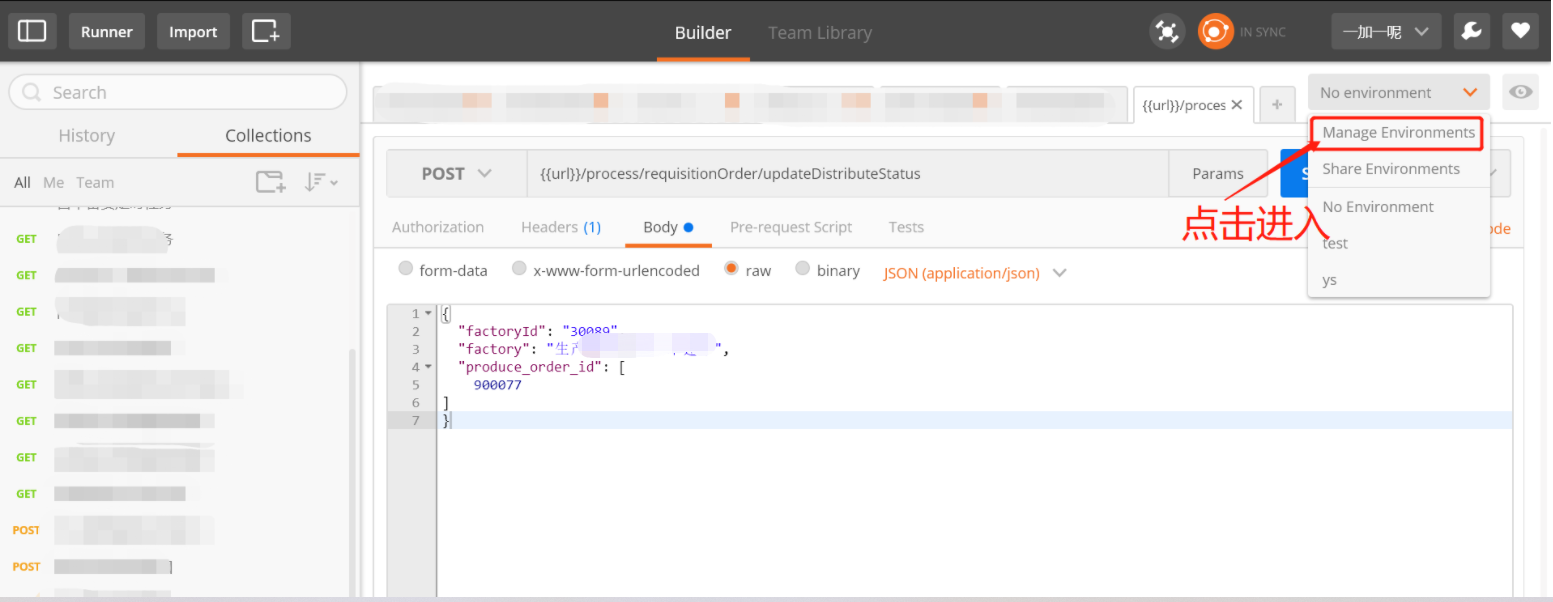Select the ys environment
This screenshot has width=1553, height=602.
coord(1329,280)
